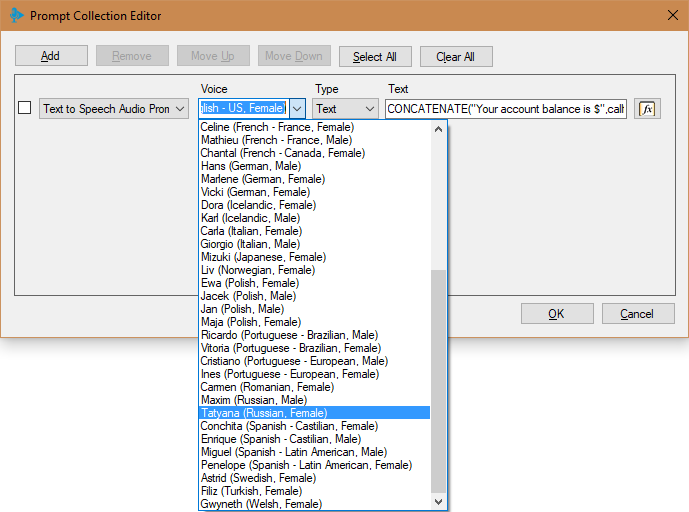Screen dimensions: 689x512
Task: Select Chantal (French - Canada, Female)
Action: pyautogui.click(x=315, y=153)
